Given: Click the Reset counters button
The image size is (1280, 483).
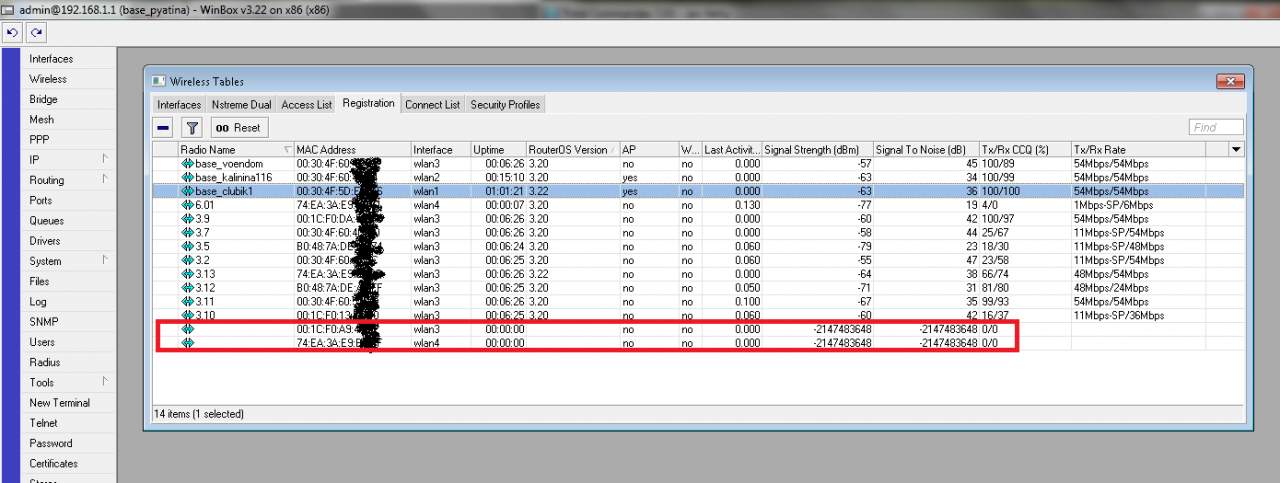Looking at the screenshot, I should coord(237,127).
